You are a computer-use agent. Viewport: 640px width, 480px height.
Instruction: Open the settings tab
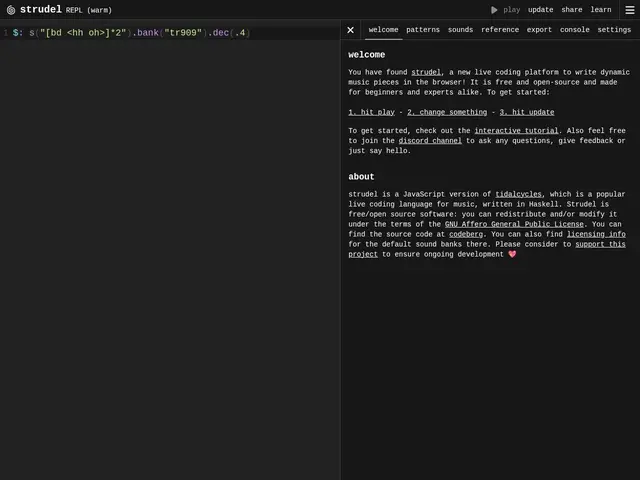point(614,30)
